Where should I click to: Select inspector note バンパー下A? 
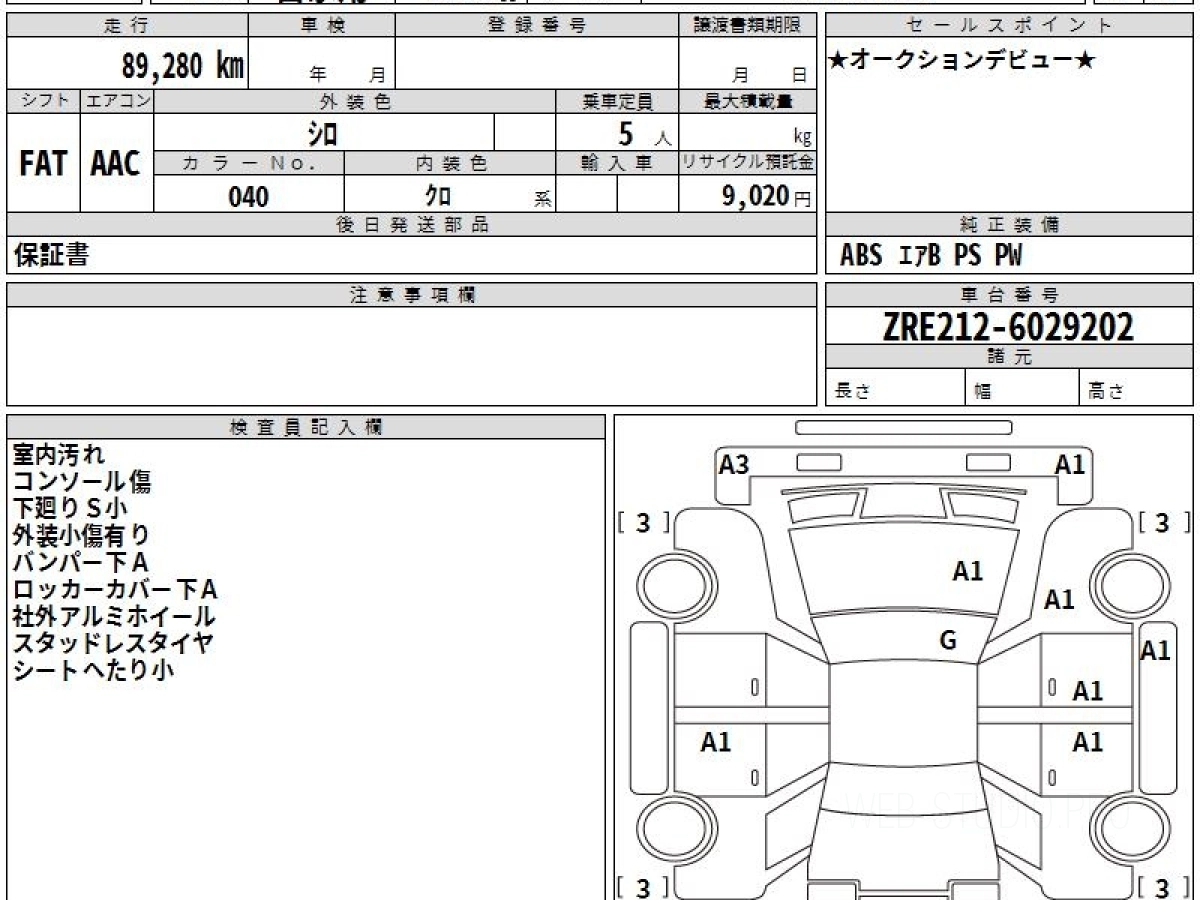pyautogui.click(x=80, y=563)
